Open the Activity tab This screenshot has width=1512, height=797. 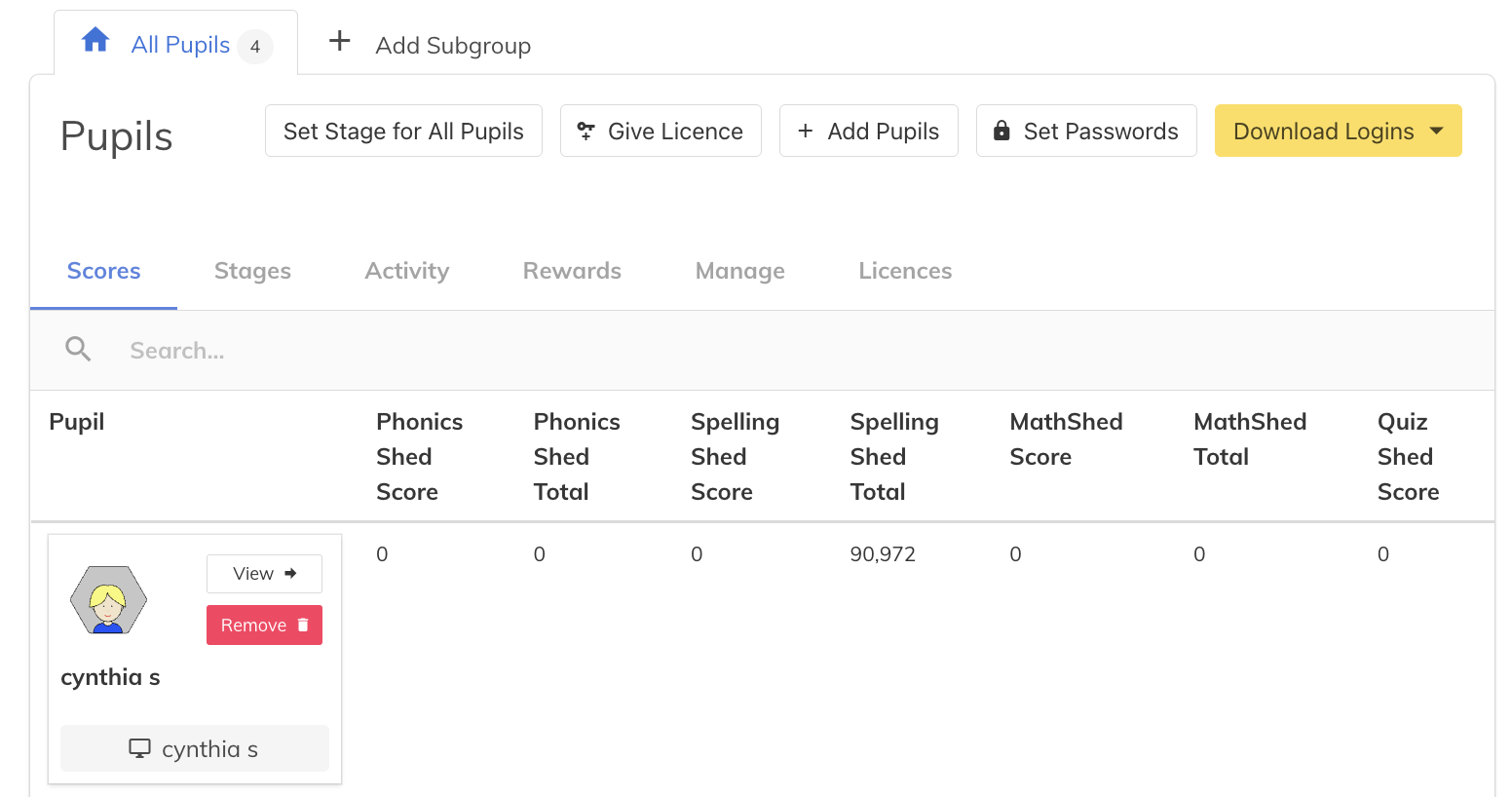[407, 271]
